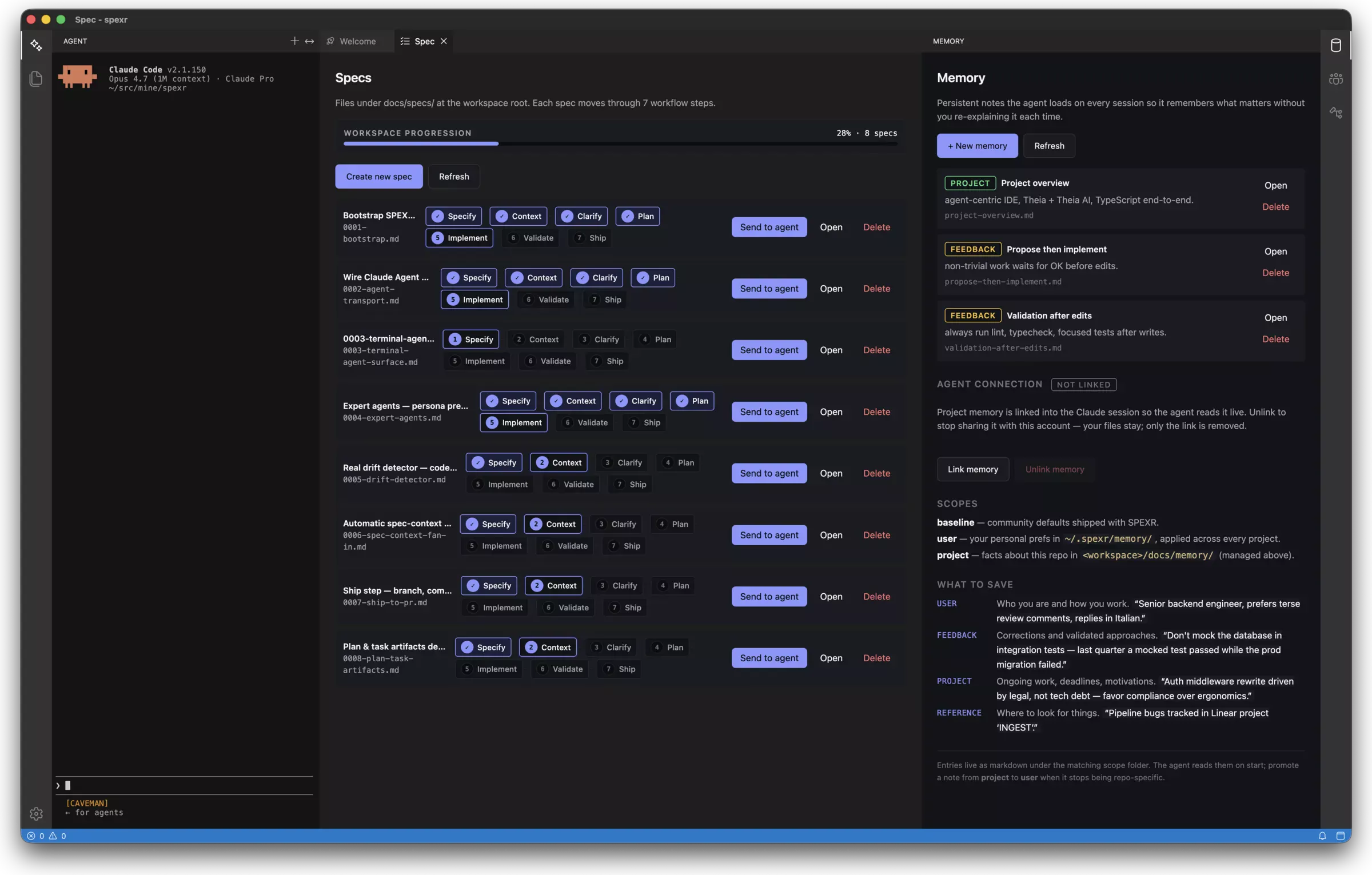Open the team agents icon in the right sidebar
This screenshot has width=1372, height=875.
1336,79
